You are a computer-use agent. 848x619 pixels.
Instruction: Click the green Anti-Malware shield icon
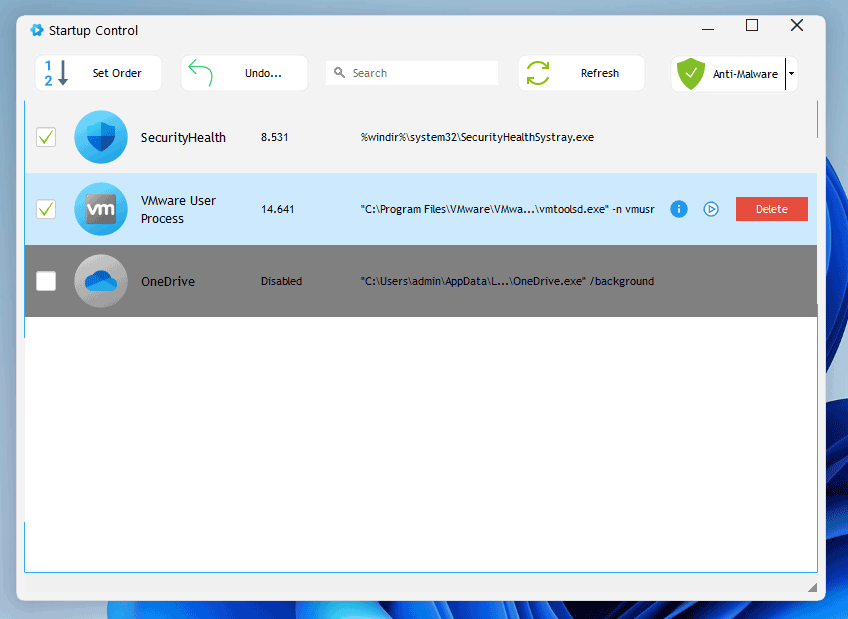pos(690,73)
